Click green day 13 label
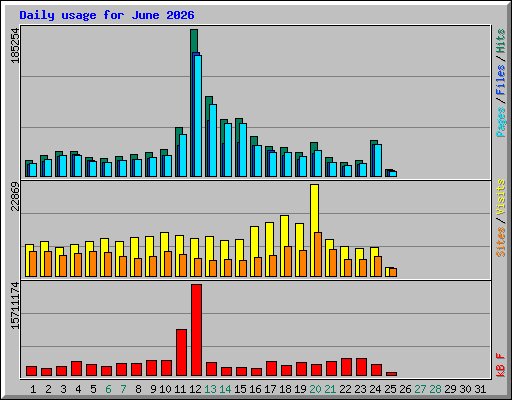Image resolution: width=512 pixels, height=400 pixels. (x=210, y=389)
